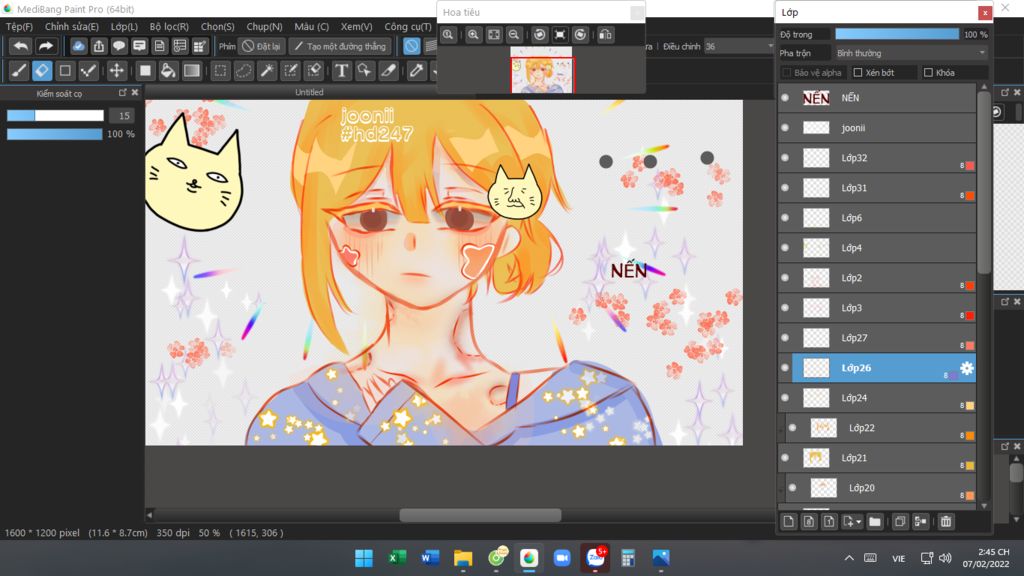Open Windows Start menu
This screenshot has width=1024, height=576.
coord(364,558)
